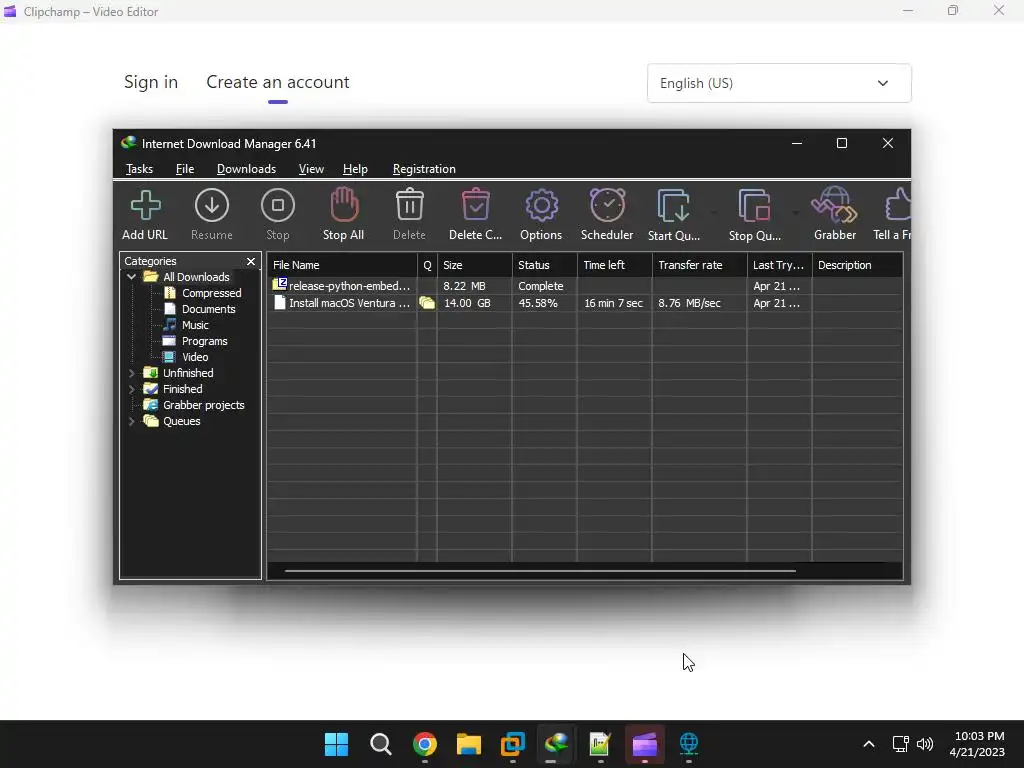Image resolution: width=1024 pixels, height=768 pixels.
Task: Select release-python-embed download row
Action: pyautogui.click(x=584, y=286)
